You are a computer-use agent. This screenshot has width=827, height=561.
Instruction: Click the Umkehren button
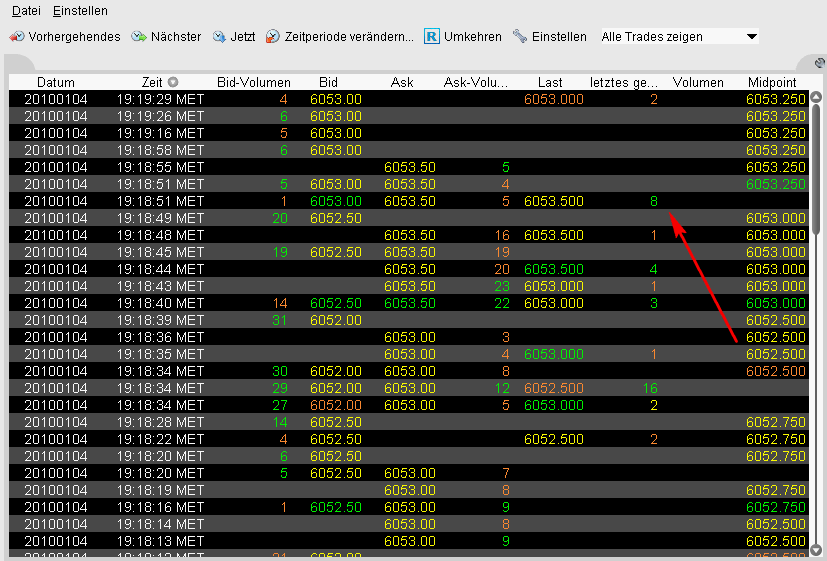(x=463, y=36)
